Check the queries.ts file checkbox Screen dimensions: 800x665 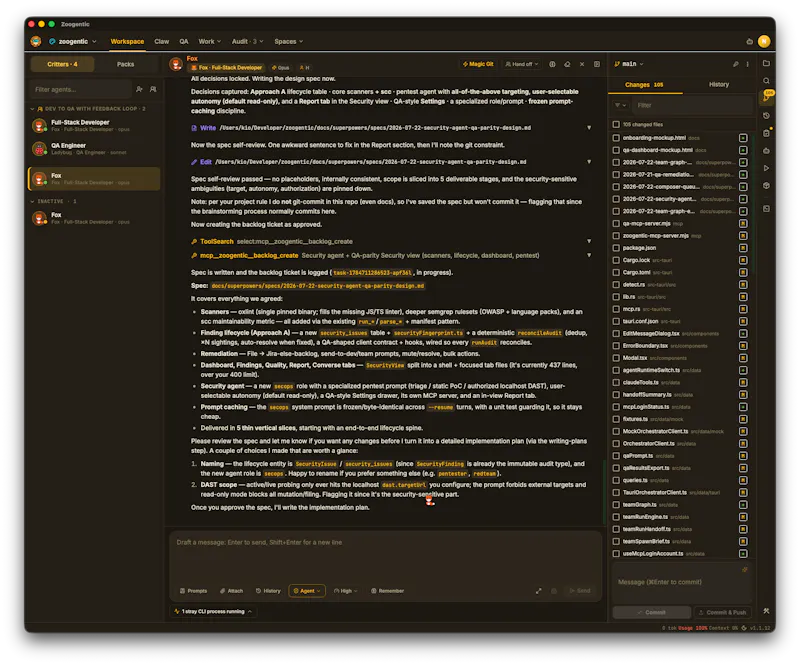pyautogui.click(x=616, y=480)
